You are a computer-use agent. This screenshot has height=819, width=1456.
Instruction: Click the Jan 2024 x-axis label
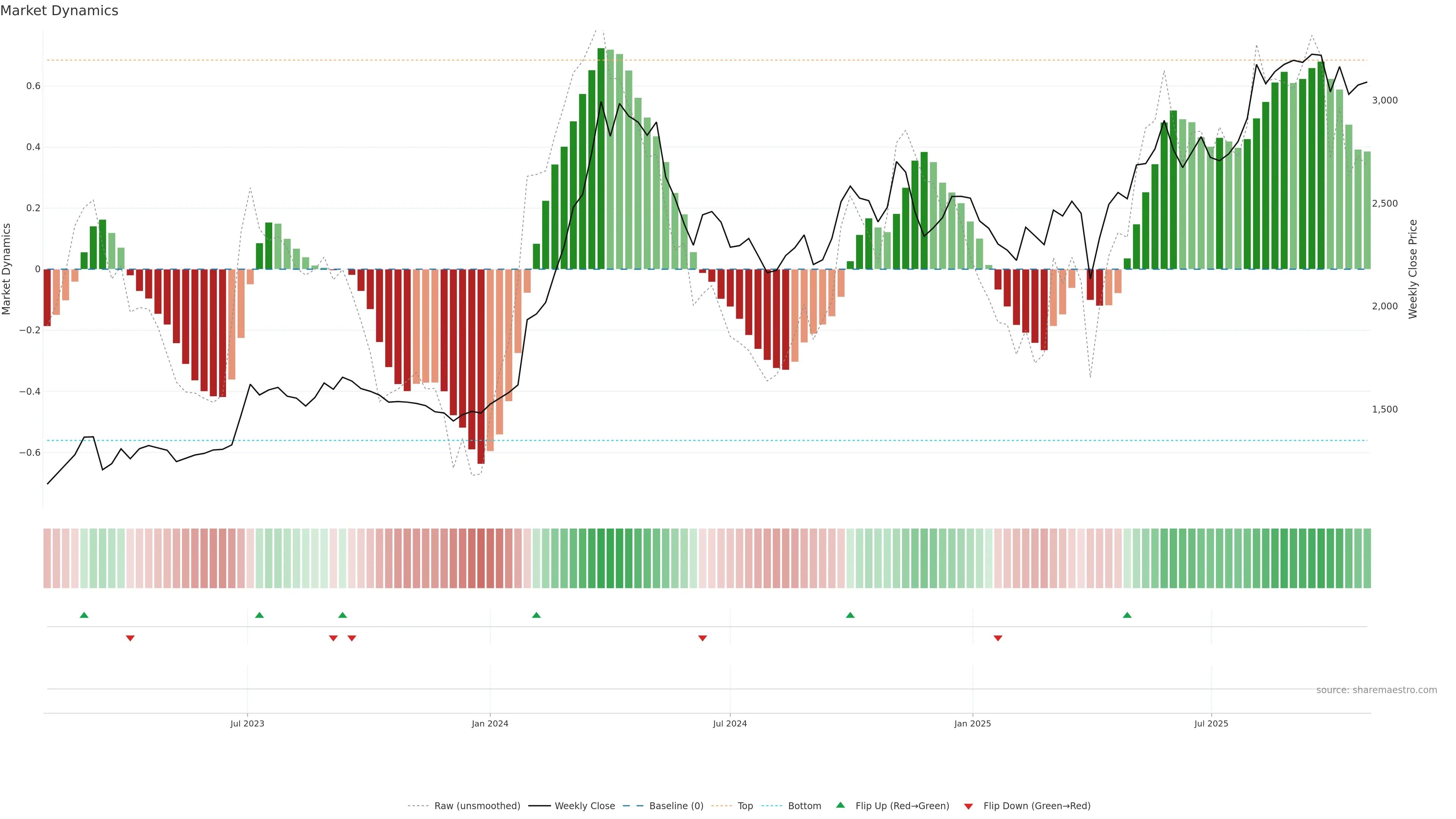(490, 723)
